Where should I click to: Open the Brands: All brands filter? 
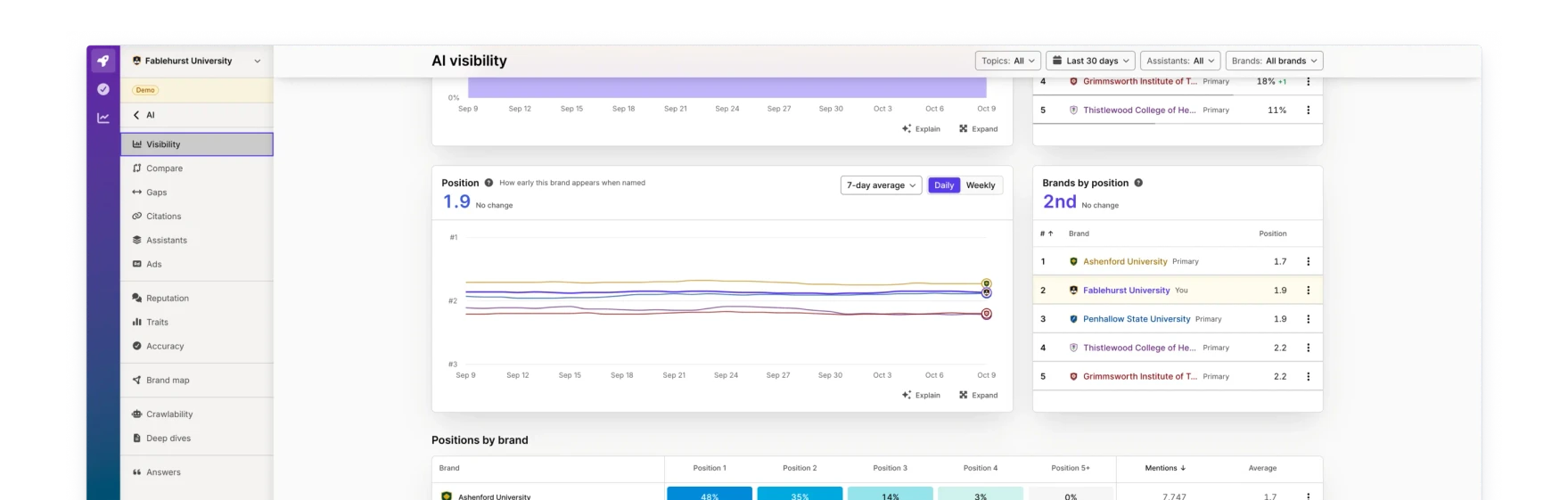pyautogui.click(x=1274, y=61)
